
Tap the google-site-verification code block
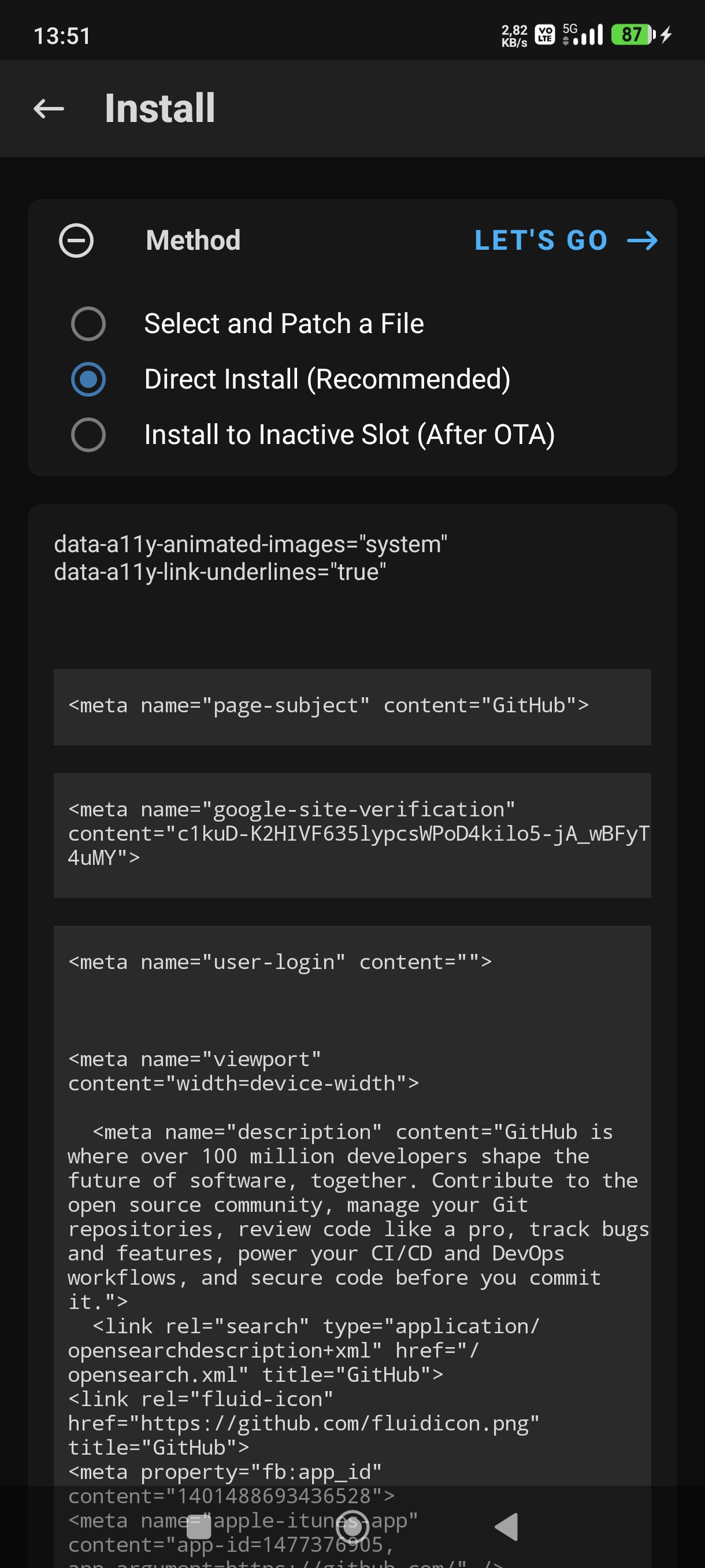click(352, 835)
